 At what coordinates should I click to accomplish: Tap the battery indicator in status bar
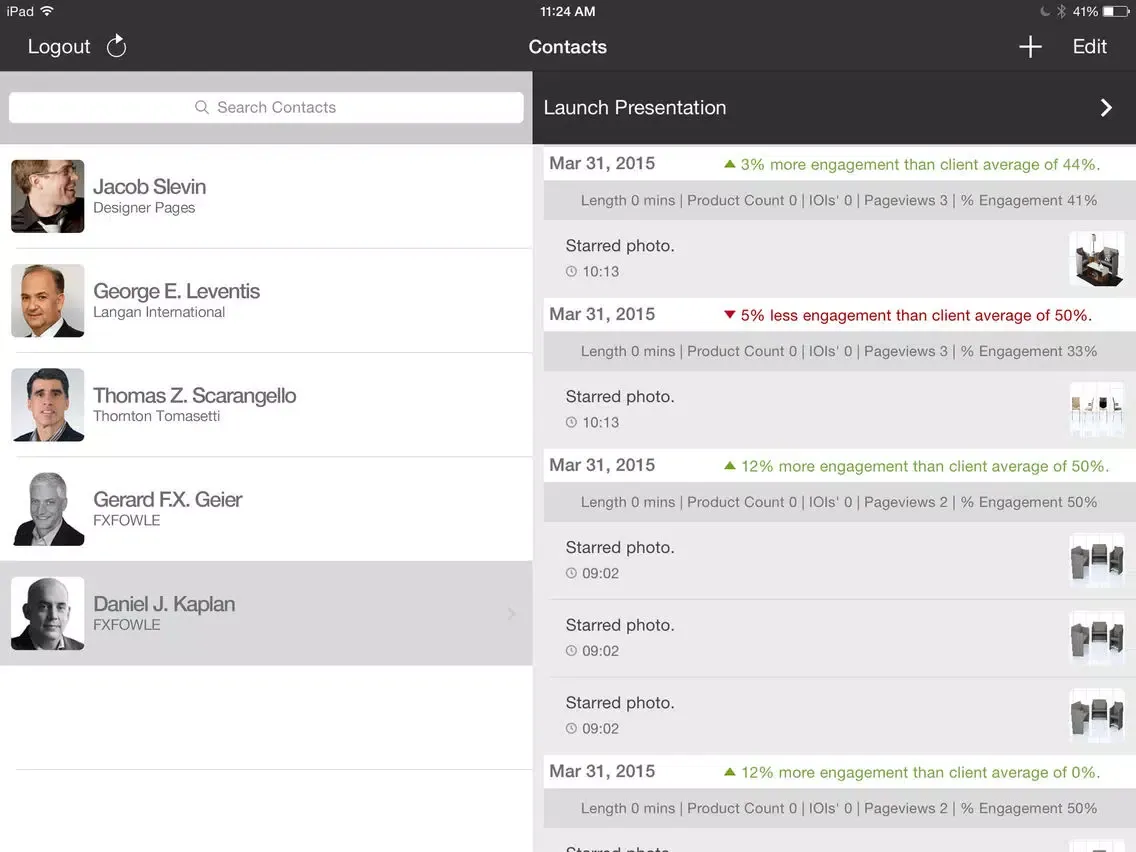pyautogui.click(x=1116, y=12)
